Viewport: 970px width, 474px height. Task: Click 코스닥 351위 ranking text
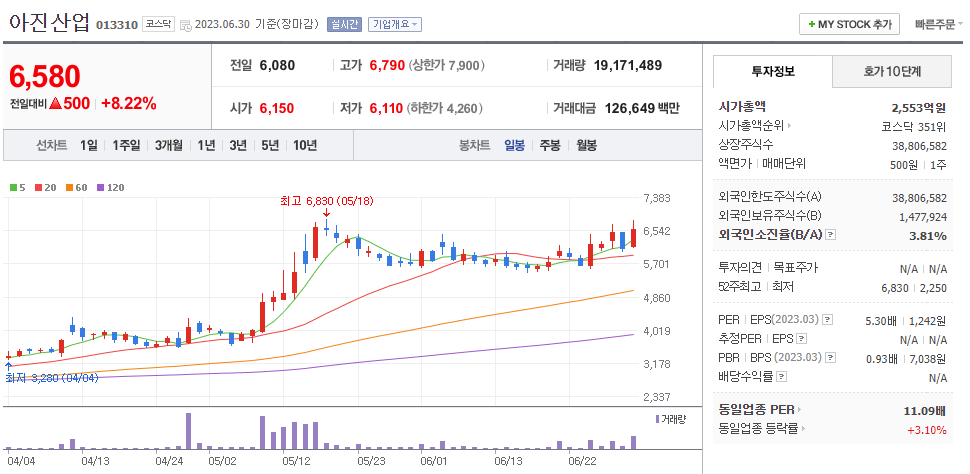point(914,126)
